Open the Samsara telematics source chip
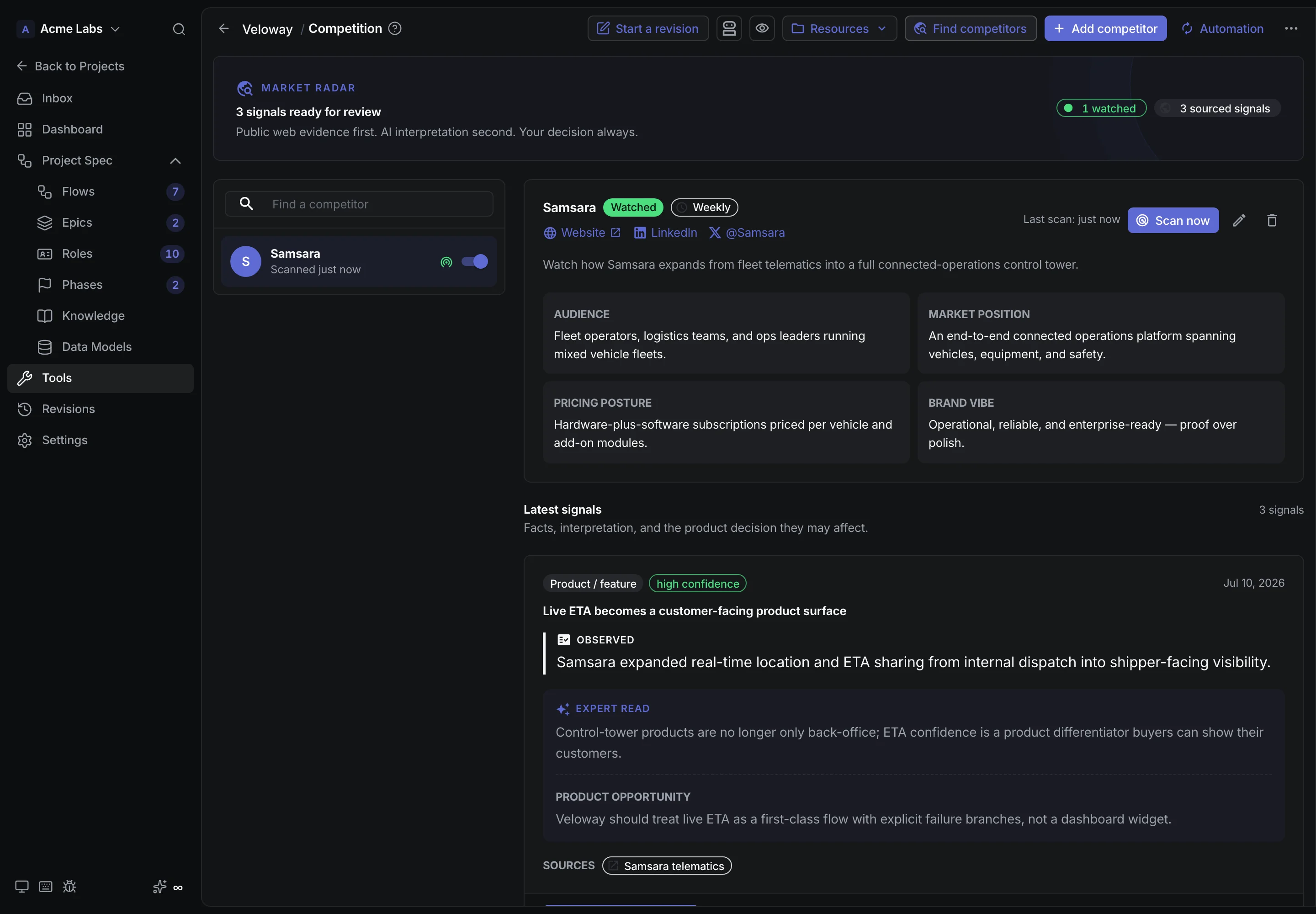 pos(667,866)
